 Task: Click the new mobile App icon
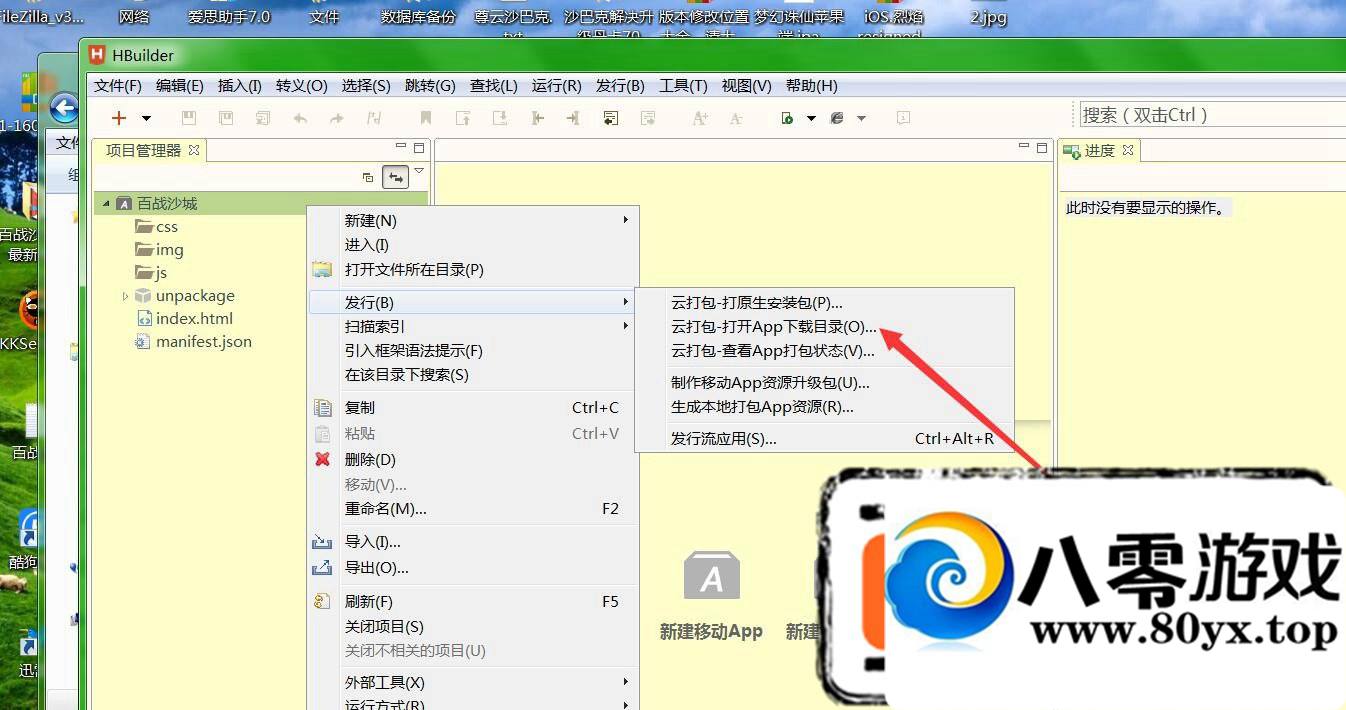[x=711, y=578]
